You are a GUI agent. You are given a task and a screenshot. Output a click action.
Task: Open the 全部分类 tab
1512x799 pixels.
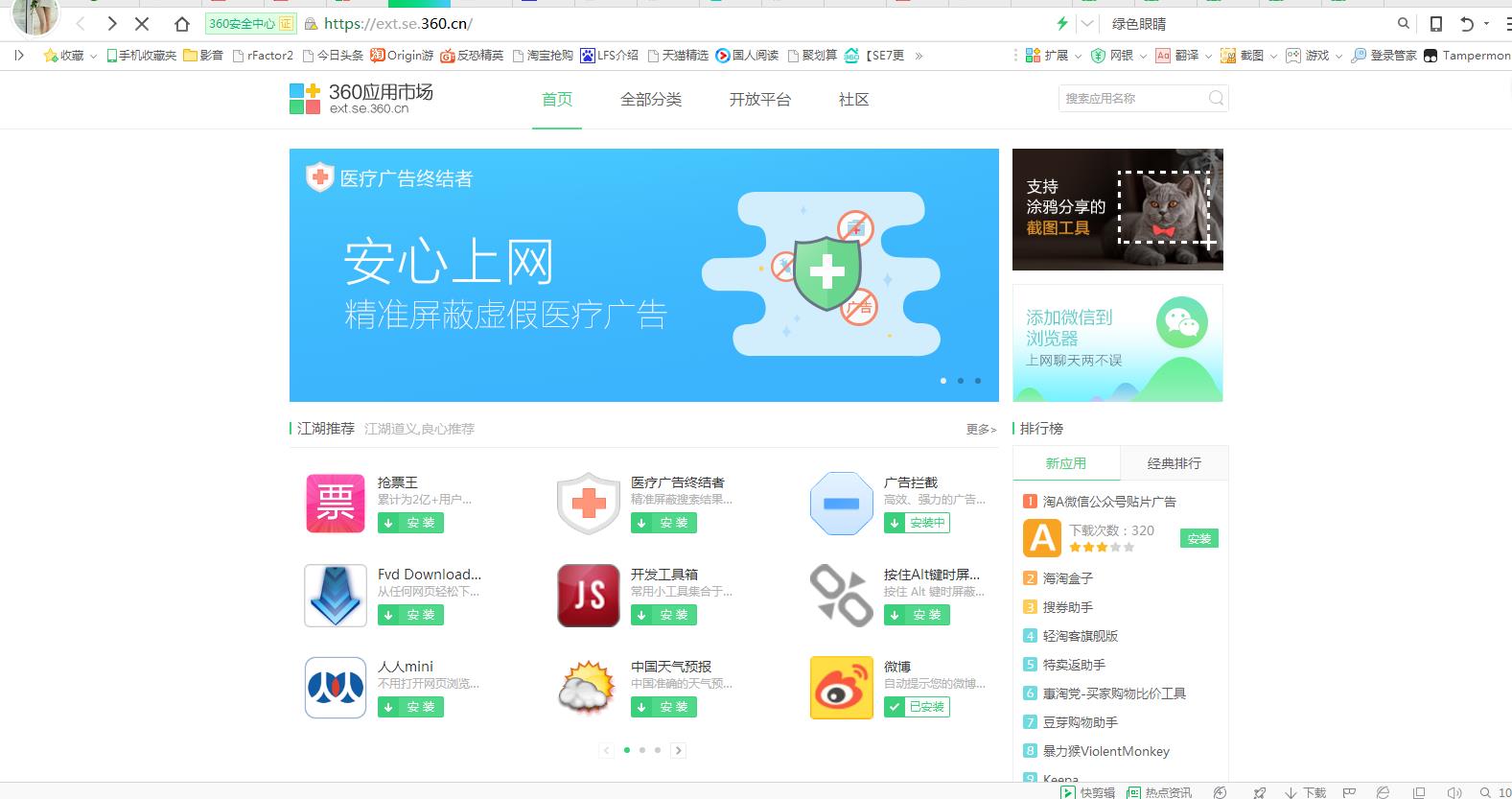pos(651,100)
